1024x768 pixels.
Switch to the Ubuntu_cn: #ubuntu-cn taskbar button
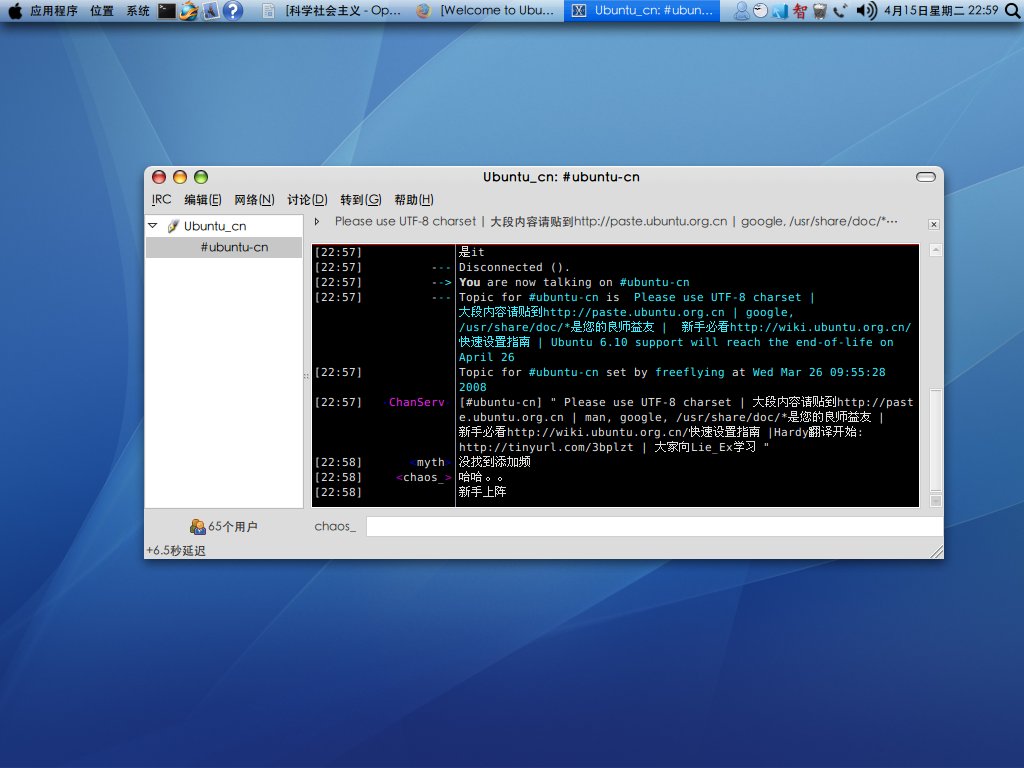pyautogui.click(x=642, y=10)
